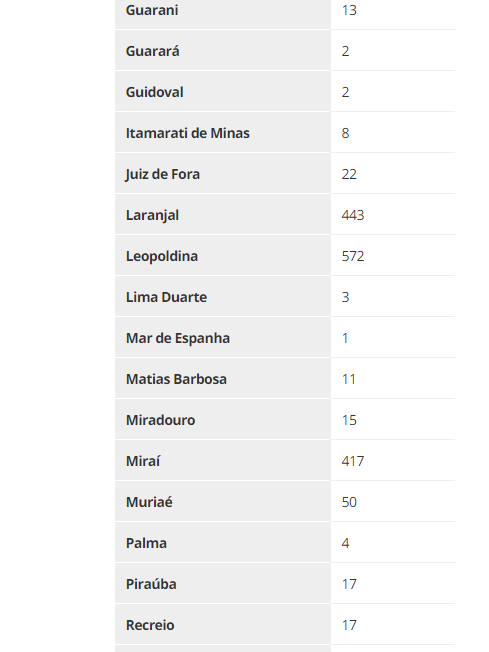
Task: Click the value 417 for Miraí
Action: (x=353, y=461)
